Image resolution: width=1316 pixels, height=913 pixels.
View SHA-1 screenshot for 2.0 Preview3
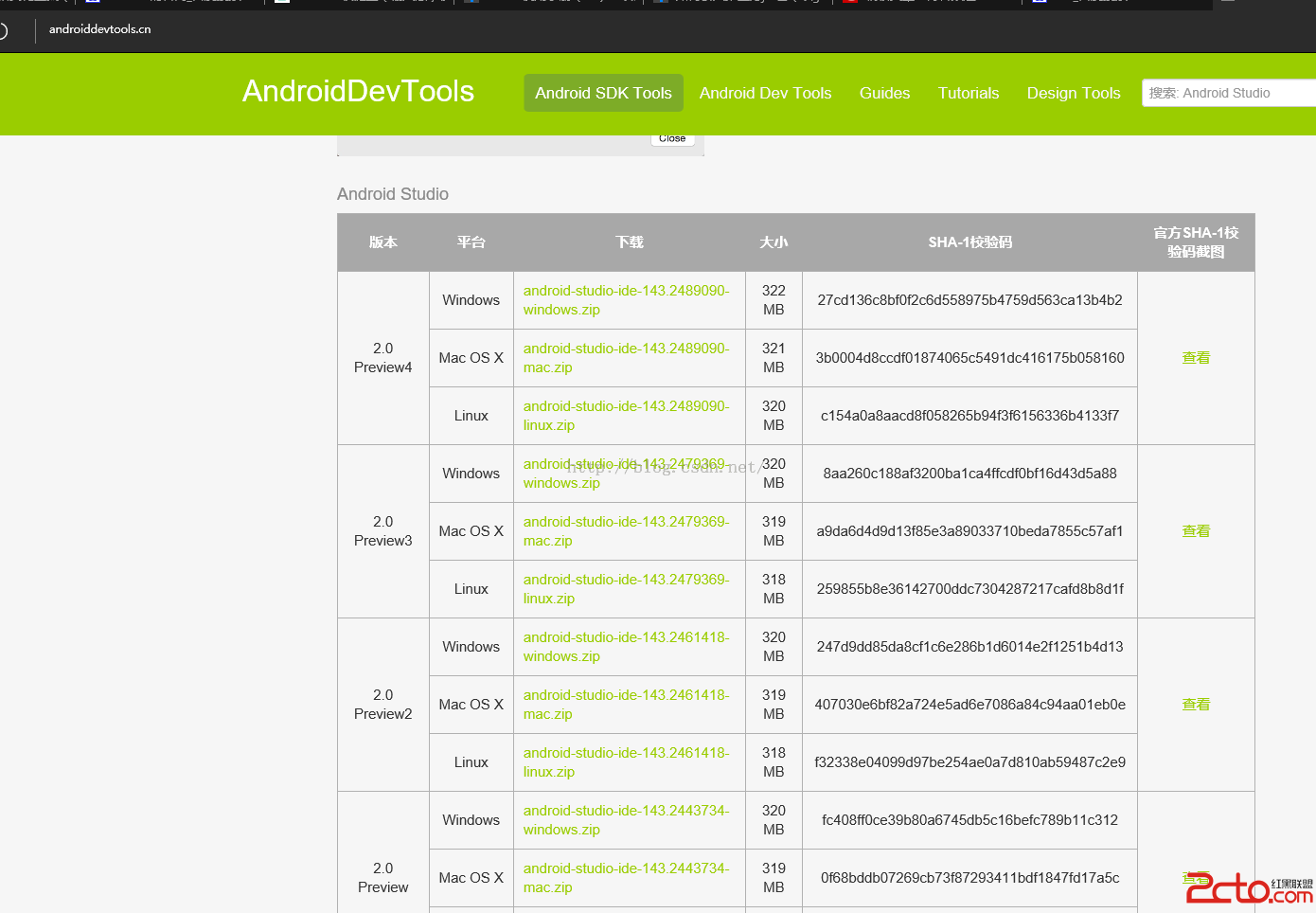click(1196, 531)
